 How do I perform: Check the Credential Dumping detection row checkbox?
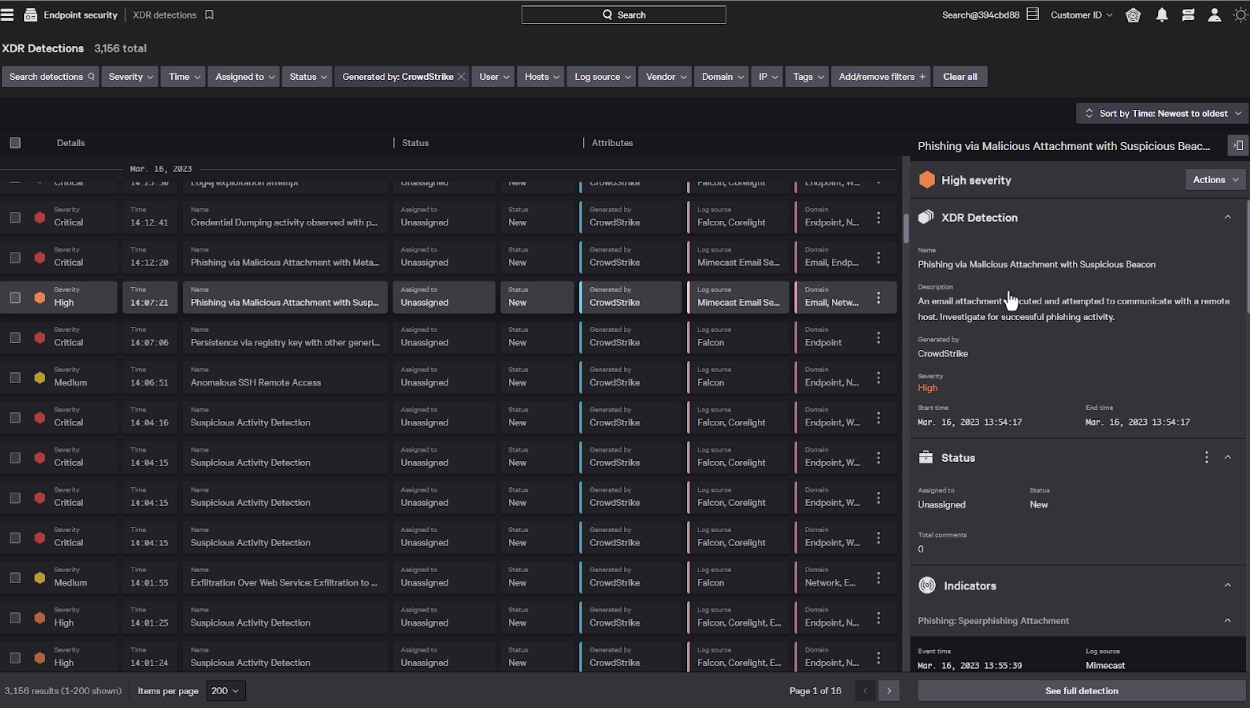click(x=15, y=217)
